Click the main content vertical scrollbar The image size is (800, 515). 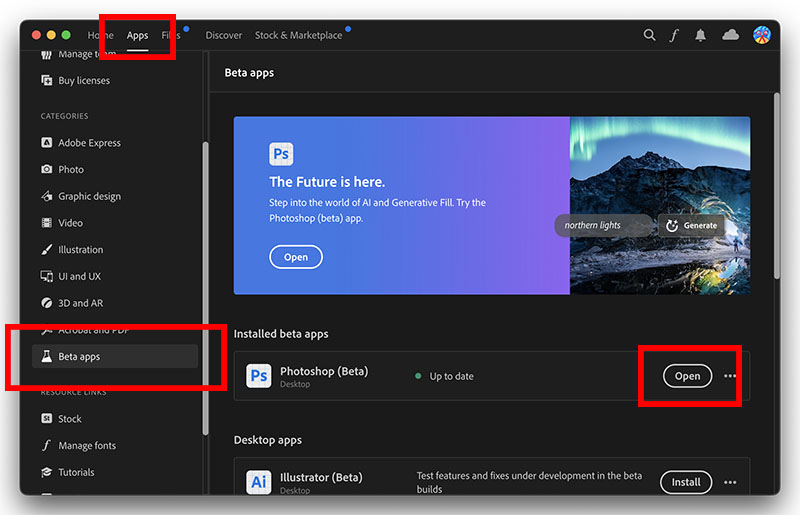(777, 186)
